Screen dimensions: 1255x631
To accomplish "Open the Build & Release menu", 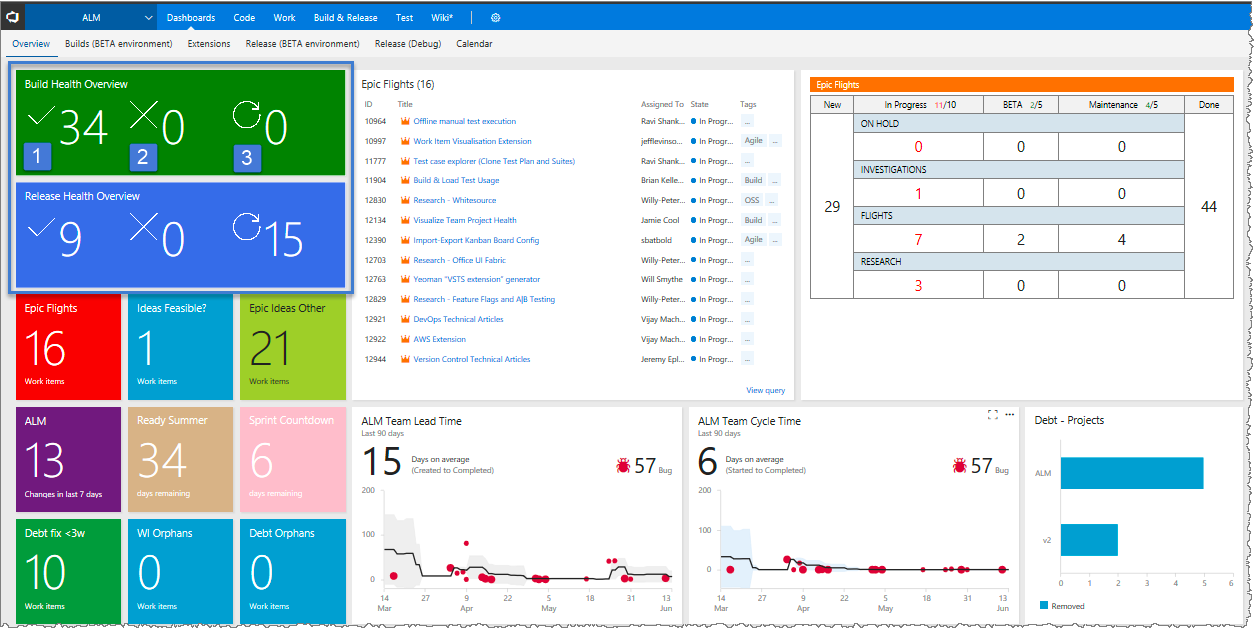I will click(345, 17).
